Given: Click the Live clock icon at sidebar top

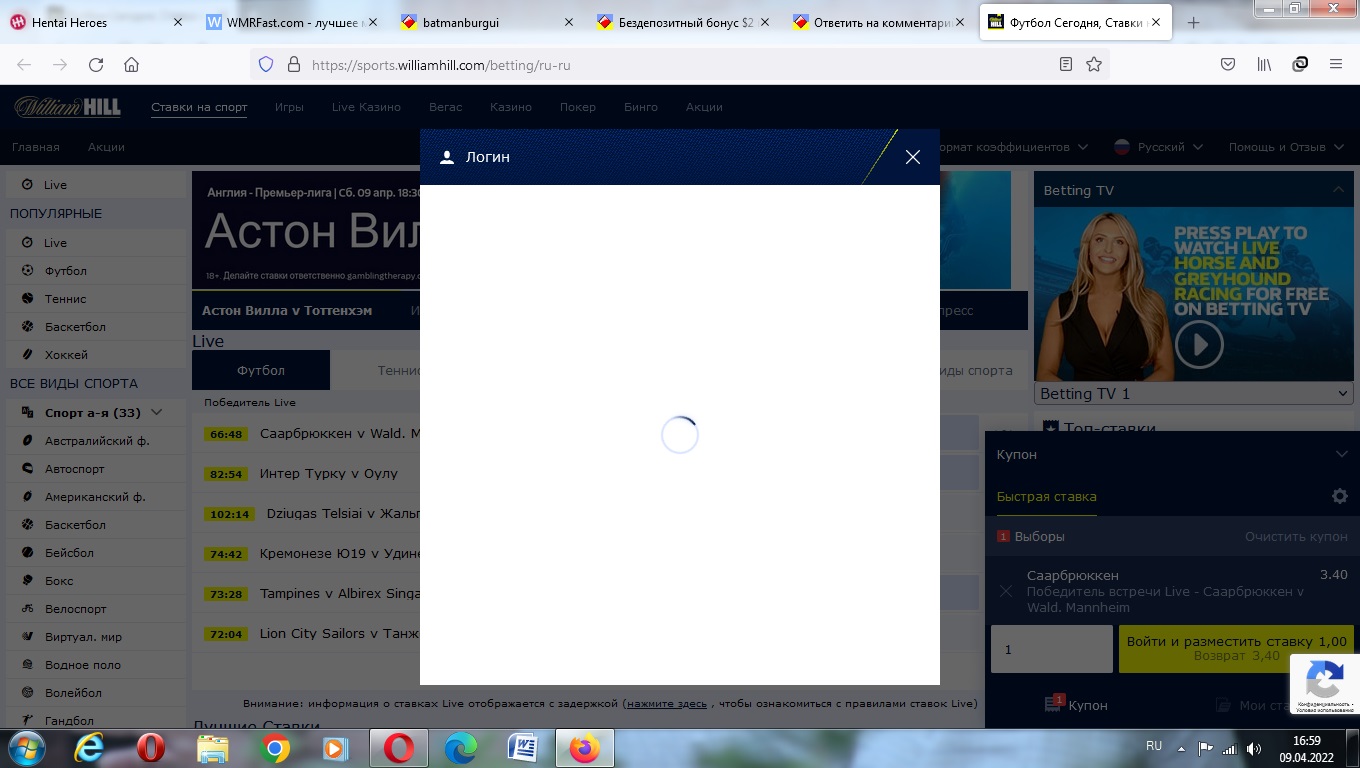Looking at the screenshot, I should coord(27,185).
